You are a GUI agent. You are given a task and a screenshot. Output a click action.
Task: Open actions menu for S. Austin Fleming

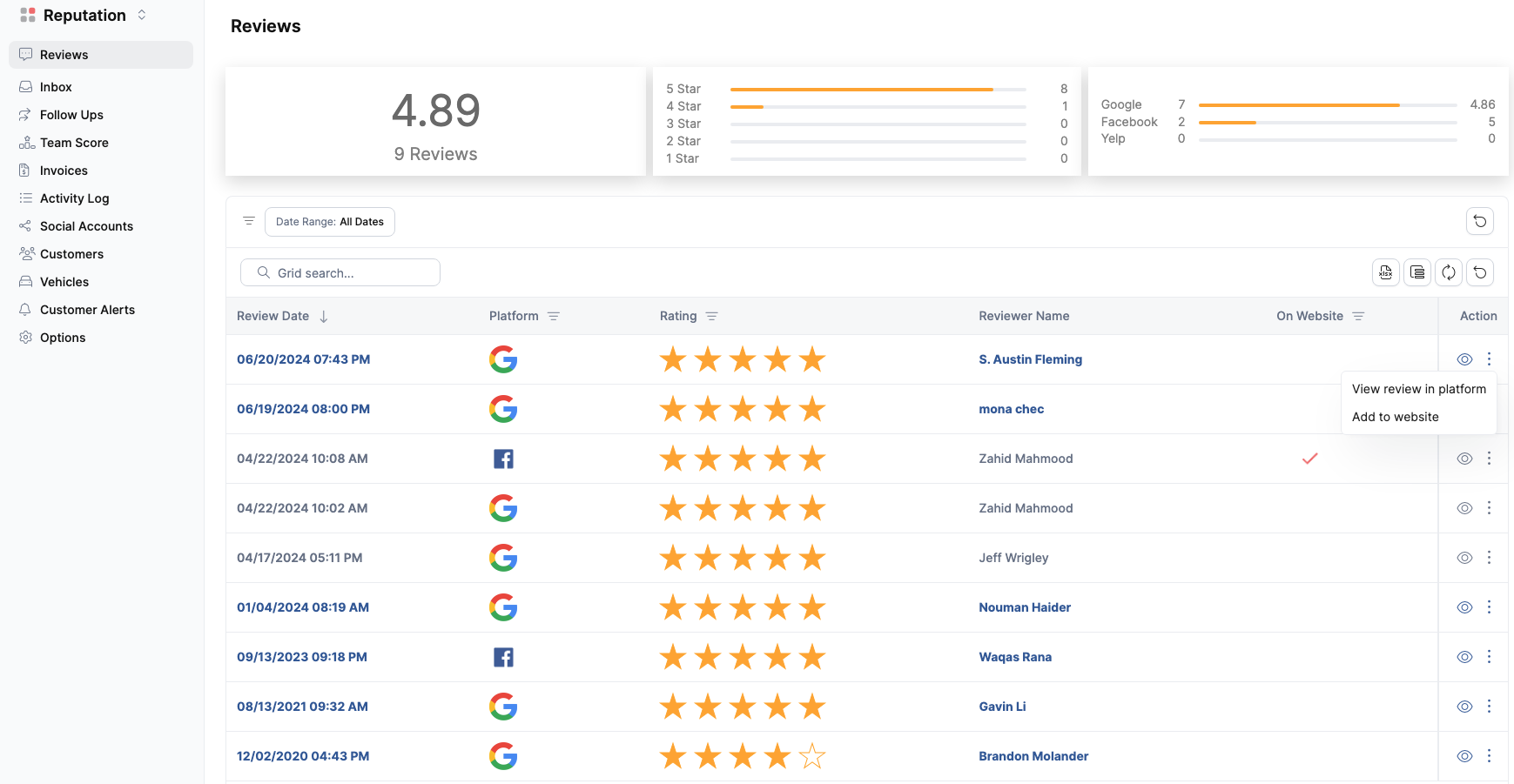click(x=1490, y=358)
